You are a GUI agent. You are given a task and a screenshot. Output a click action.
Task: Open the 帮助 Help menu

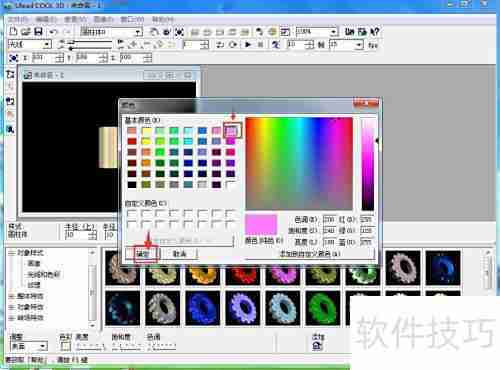pyautogui.click(x=163, y=19)
